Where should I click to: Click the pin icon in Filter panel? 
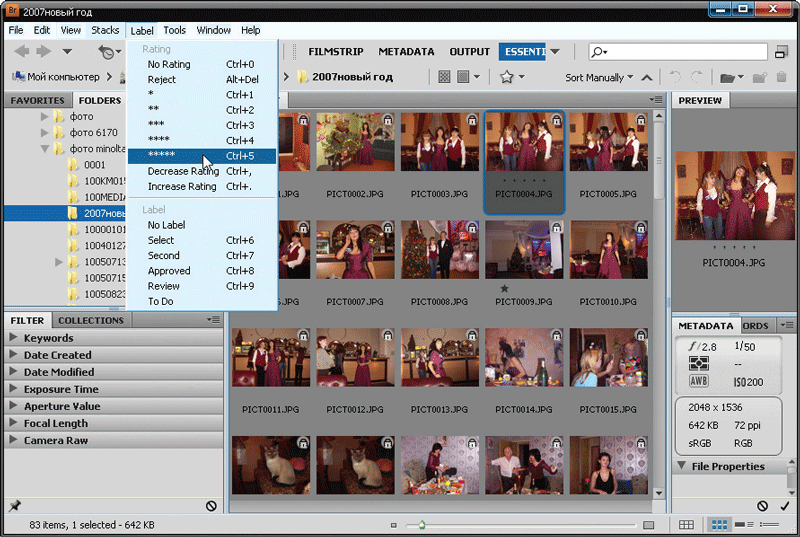point(15,506)
